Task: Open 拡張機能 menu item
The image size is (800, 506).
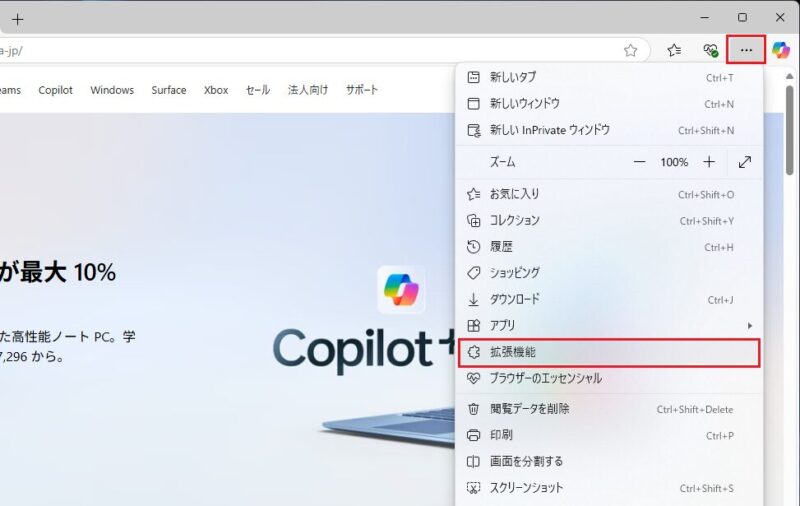Action: tap(609, 352)
